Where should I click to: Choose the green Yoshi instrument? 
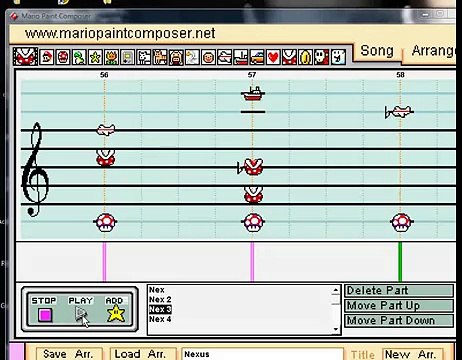coord(79,57)
